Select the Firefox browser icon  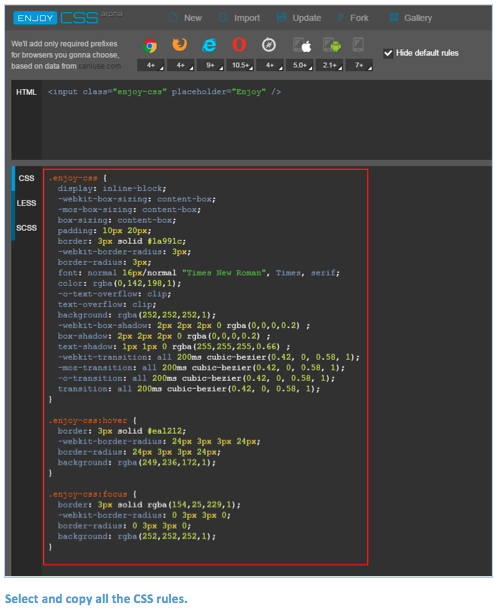pos(180,45)
